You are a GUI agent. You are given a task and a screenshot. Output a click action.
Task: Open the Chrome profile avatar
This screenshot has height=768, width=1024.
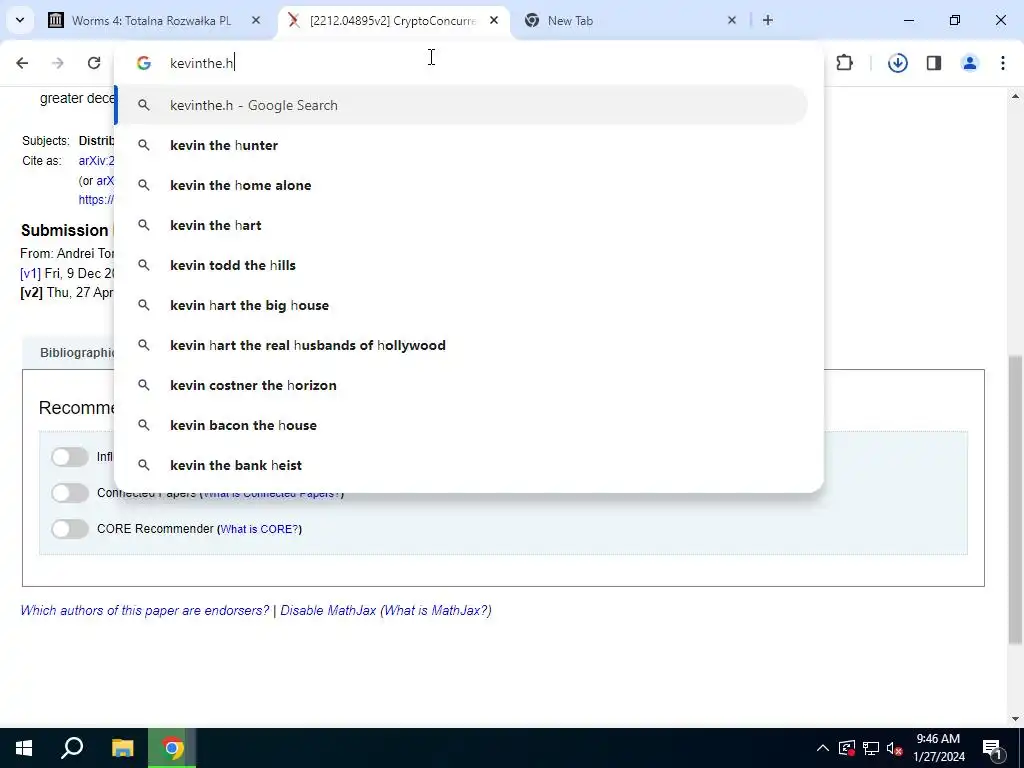(x=970, y=63)
